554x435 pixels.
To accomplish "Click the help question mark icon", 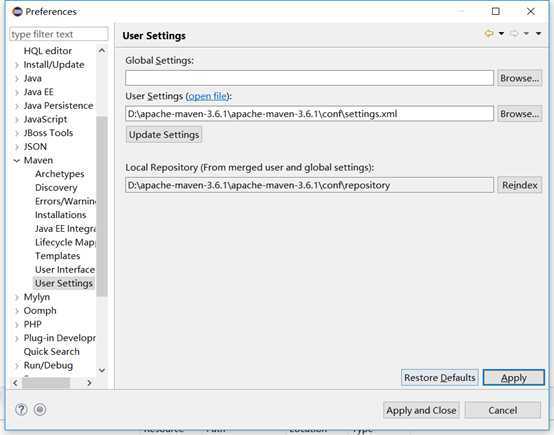I will (21, 410).
